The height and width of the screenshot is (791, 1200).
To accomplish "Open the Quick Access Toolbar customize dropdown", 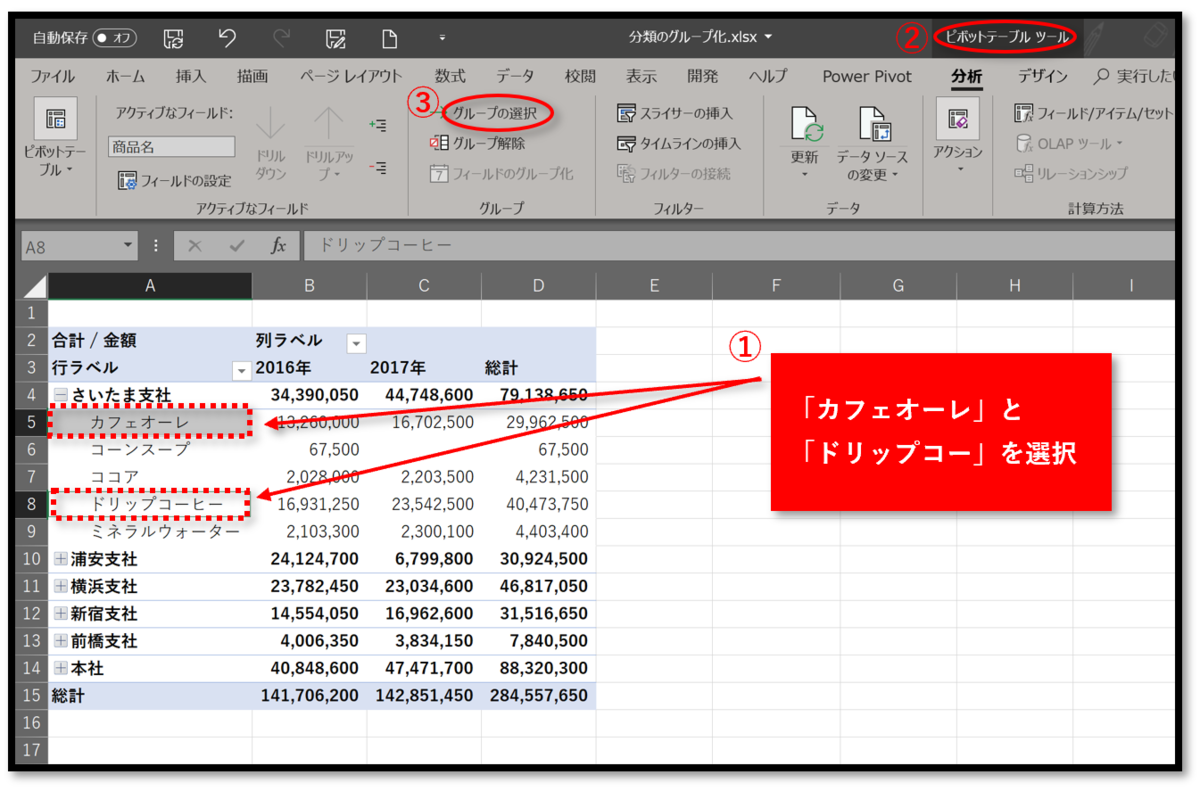I will click(x=442, y=39).
